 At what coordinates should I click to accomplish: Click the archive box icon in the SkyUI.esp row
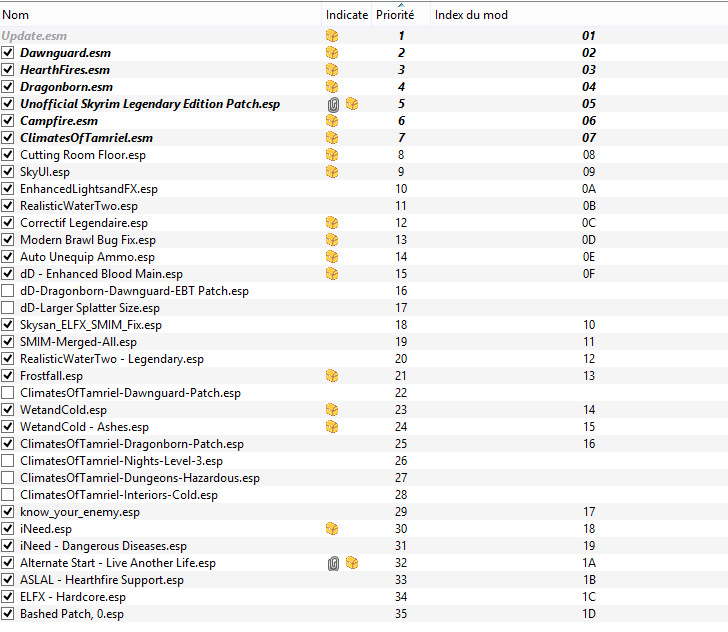[x=332, y=172]
